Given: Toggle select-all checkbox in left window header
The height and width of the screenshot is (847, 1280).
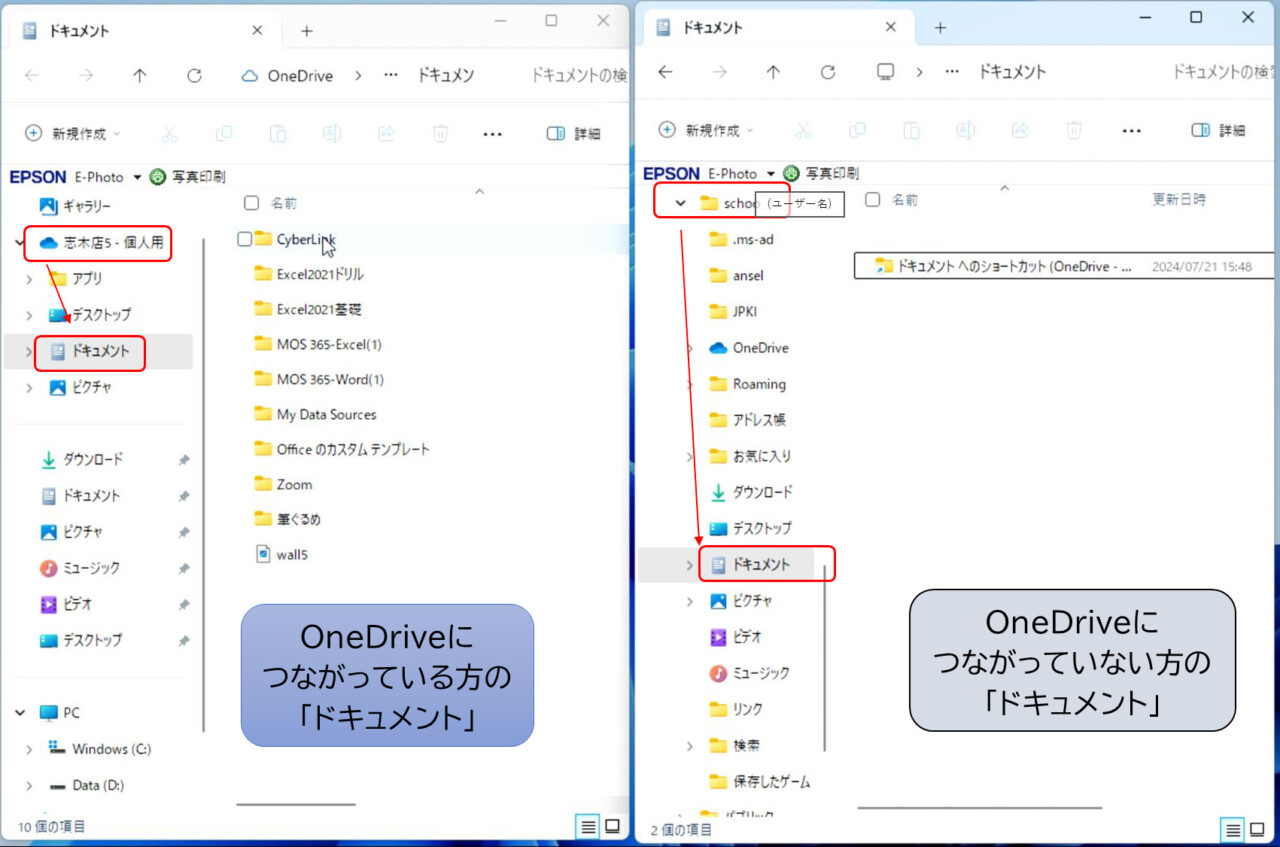Looking at the screenshot, I should (x=252, y=203).
